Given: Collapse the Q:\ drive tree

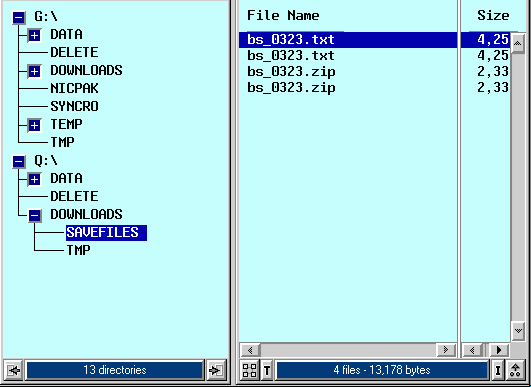Looking at the screenshot, I should coord(19,162).
